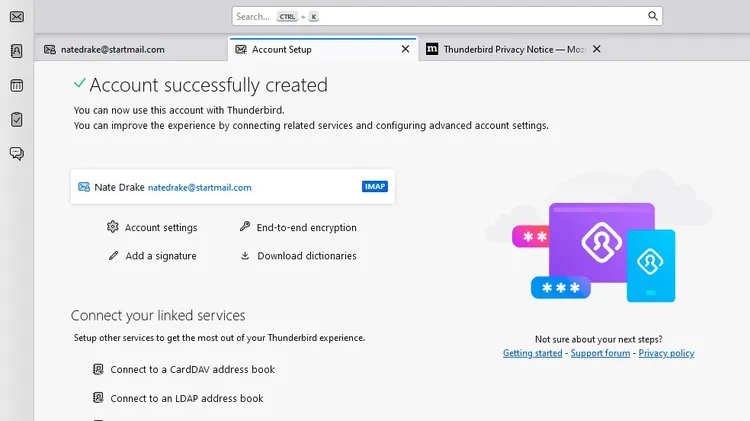Click the Account Setup tab icon

[x=241, y=49]
